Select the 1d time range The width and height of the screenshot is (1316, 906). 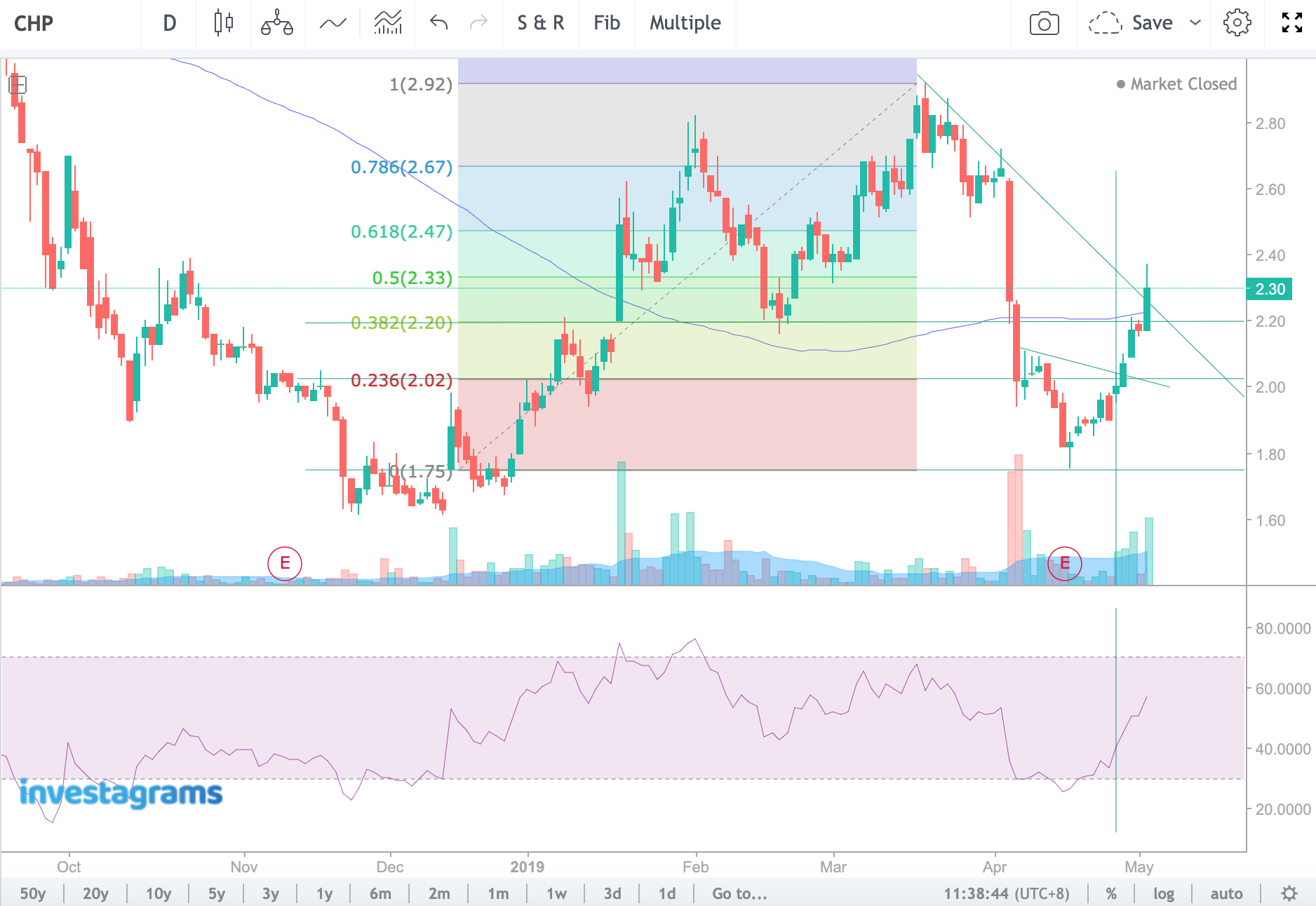[667, 893]
